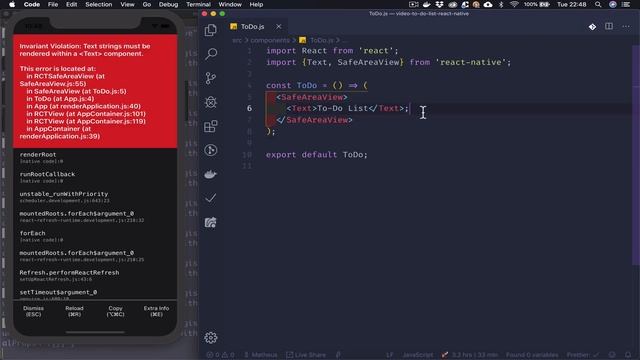Click the feedback smiley in status bar
The width and height of the screenshot is (640, 360).
611,355
